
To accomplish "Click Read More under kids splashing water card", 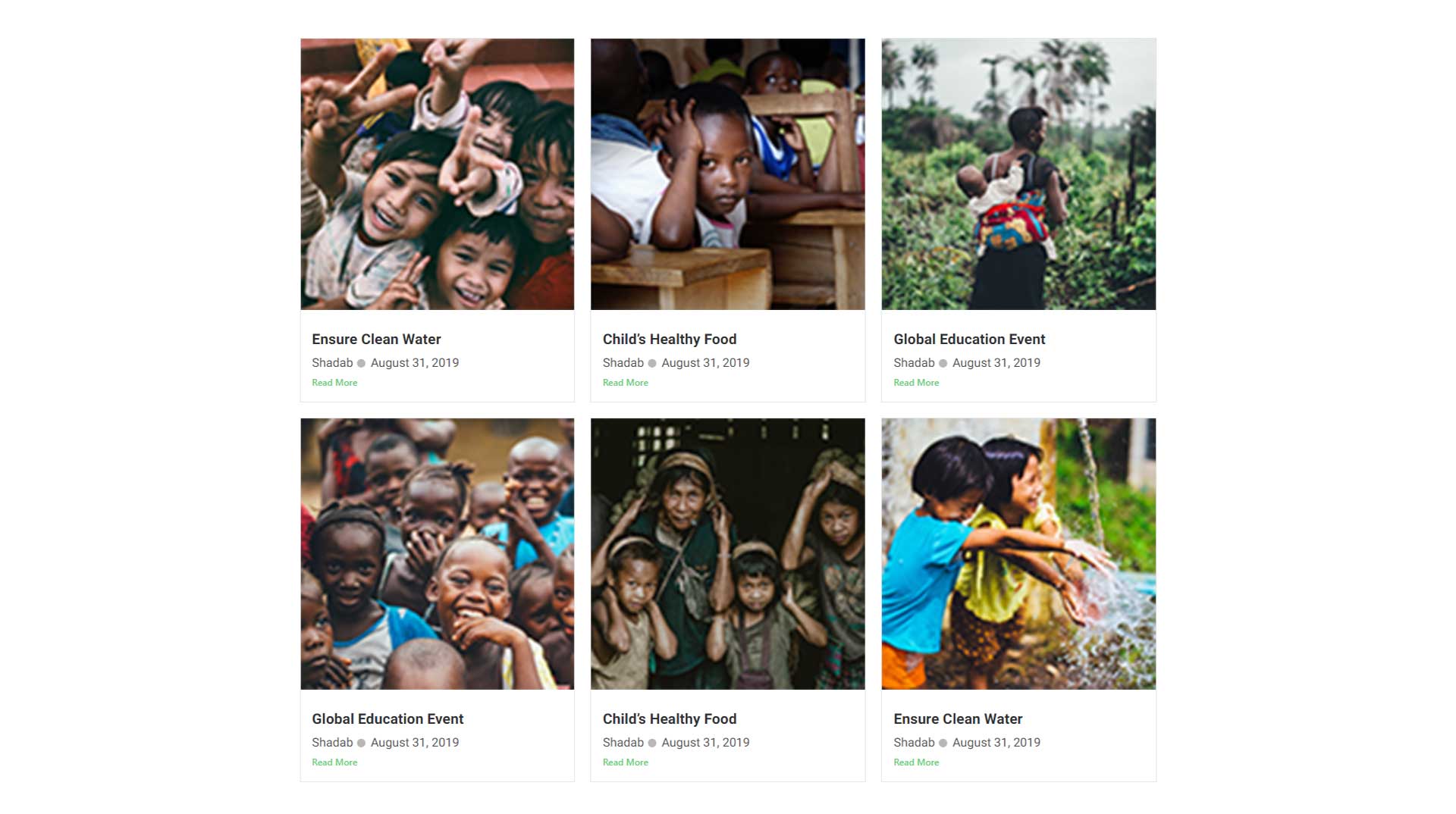I will pos(916,762).
